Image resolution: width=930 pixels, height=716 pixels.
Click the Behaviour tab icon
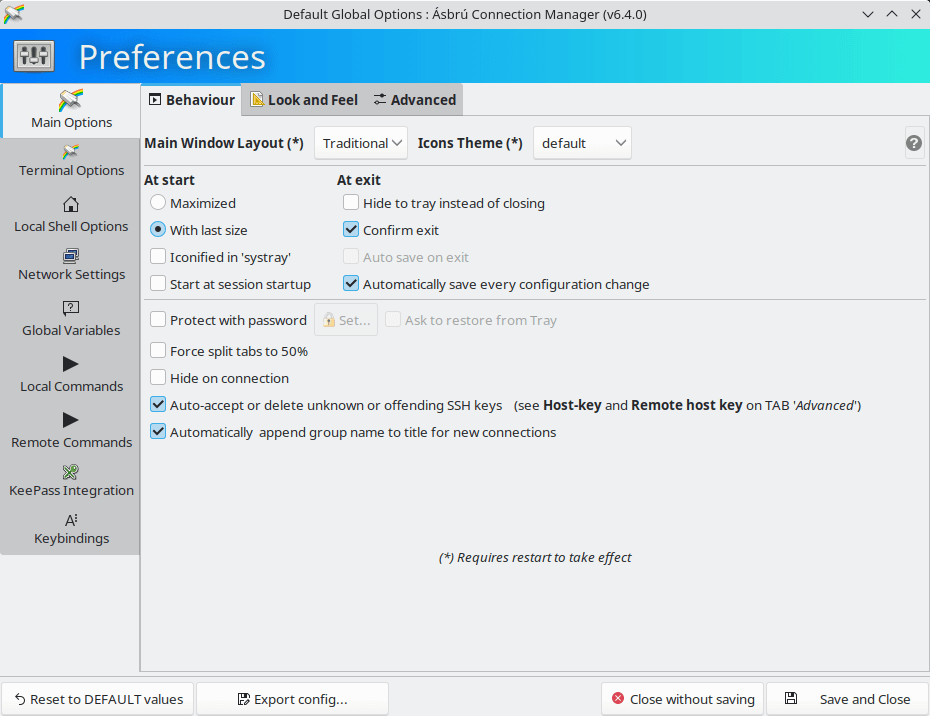pyautogui.click(x=155, y=99)
